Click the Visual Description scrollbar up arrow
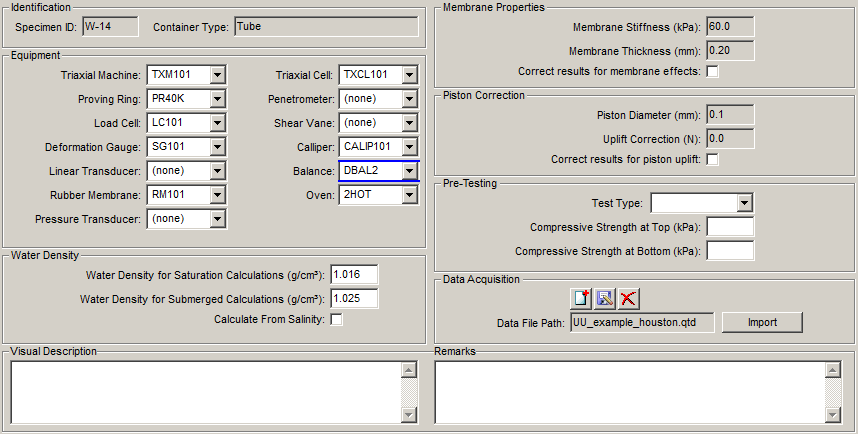This screenshot has height=434, width=858. 407,369
